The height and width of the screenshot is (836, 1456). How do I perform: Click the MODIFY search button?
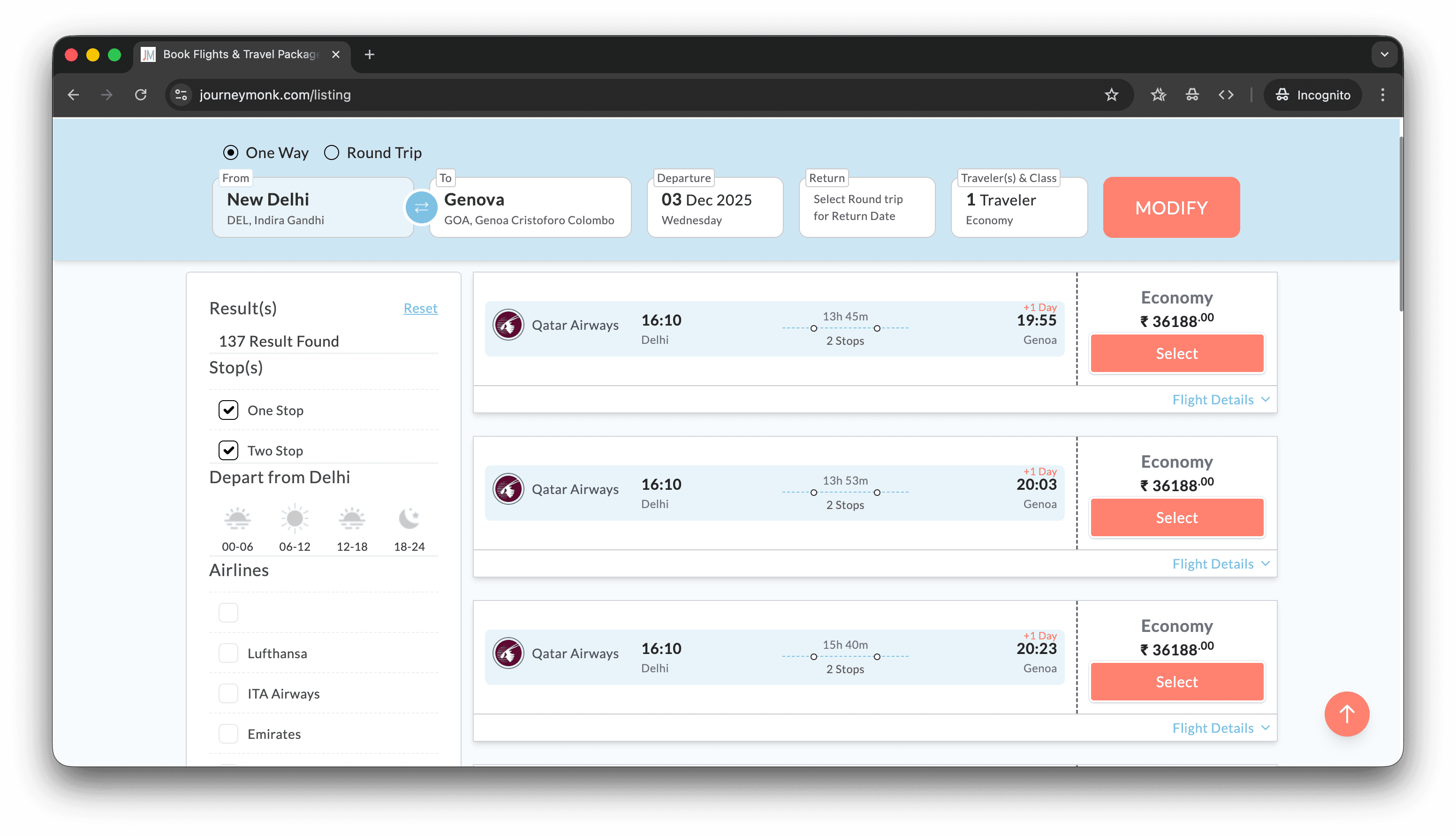coord(1171,207)
